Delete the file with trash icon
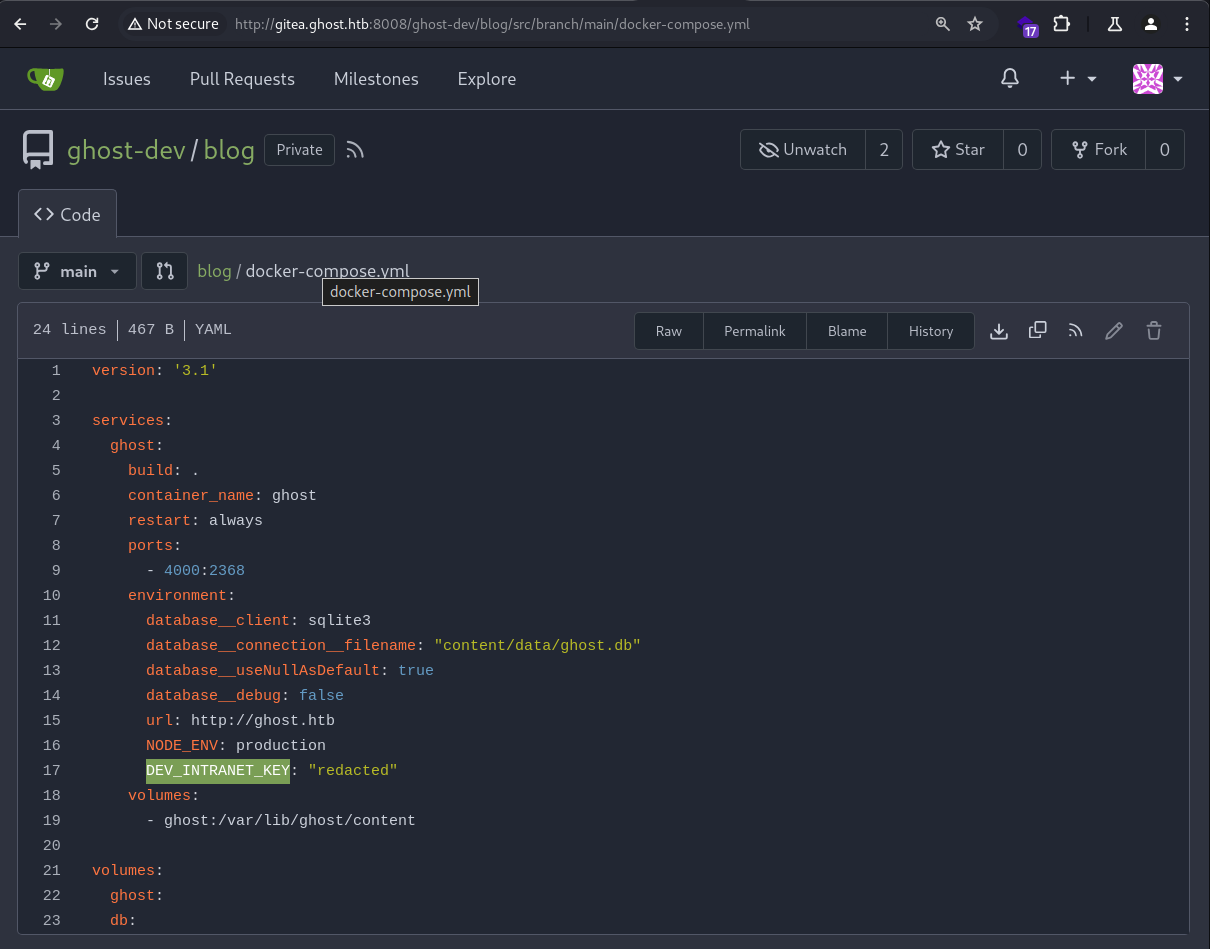1210x949 pixels. pyautogui.click(x=1153, y=331)
